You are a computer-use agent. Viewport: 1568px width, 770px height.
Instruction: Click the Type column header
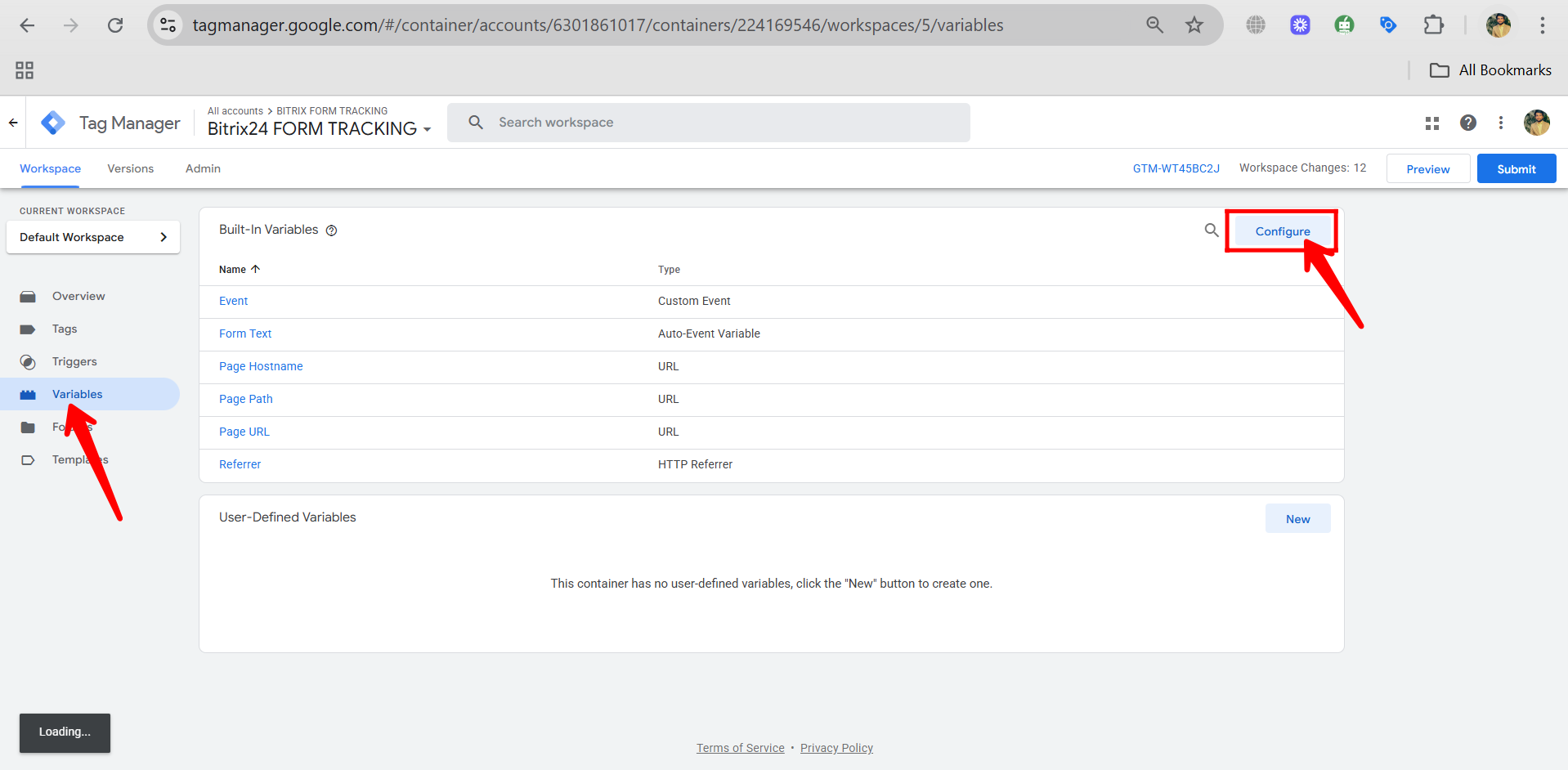pos(669,270)
